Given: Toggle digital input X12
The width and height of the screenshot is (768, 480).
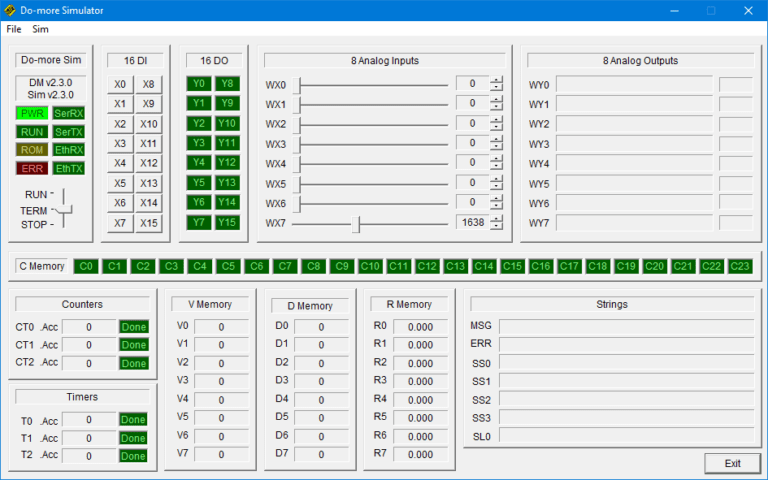Looking at the screenshot, I should 148,163.
